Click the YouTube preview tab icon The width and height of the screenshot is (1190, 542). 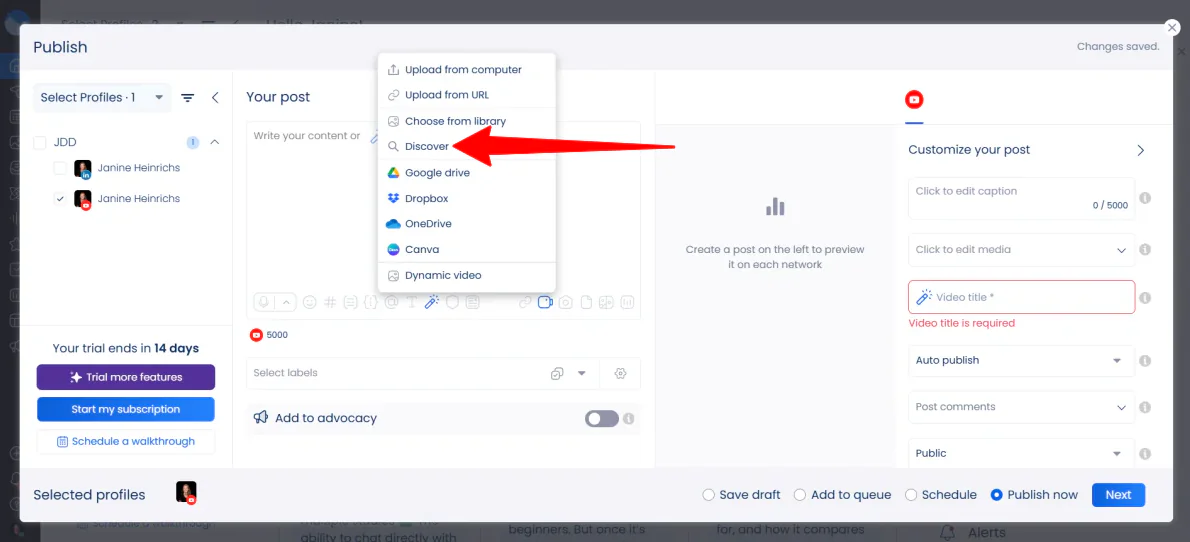click(915, 99)
